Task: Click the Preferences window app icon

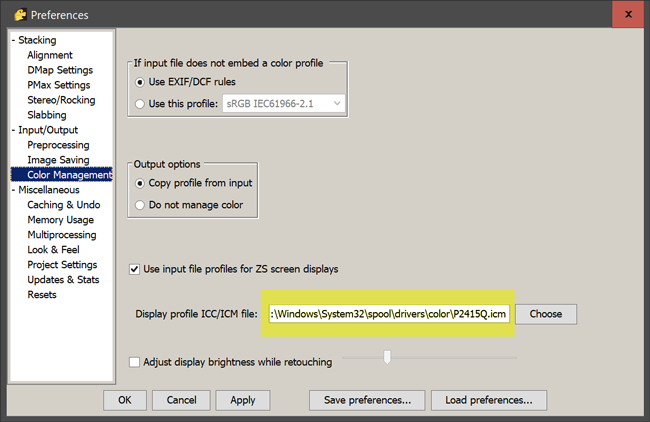Action: pyautogui.click(x=16, y=15)
